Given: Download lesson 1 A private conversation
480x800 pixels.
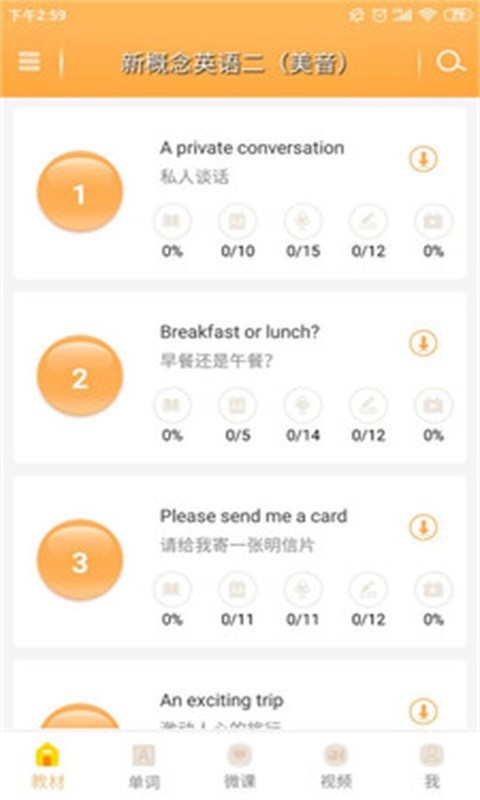Looking at the screenshot, I should click(x=423, y=159).
